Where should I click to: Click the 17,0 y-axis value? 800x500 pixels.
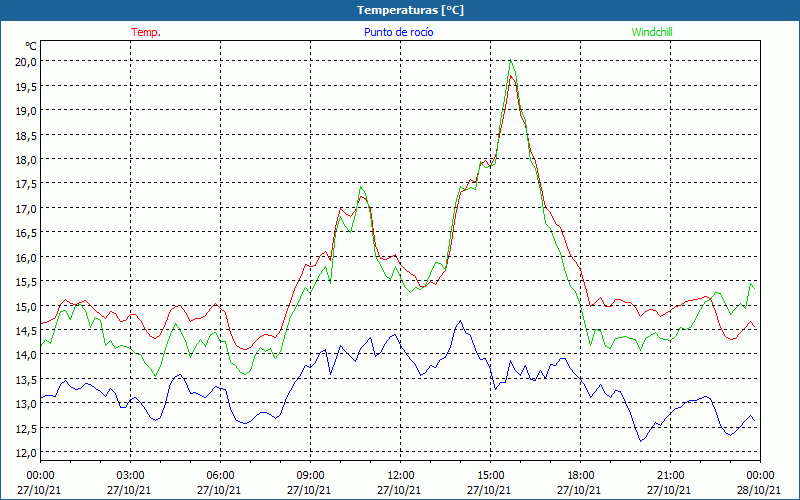(27, 209)
